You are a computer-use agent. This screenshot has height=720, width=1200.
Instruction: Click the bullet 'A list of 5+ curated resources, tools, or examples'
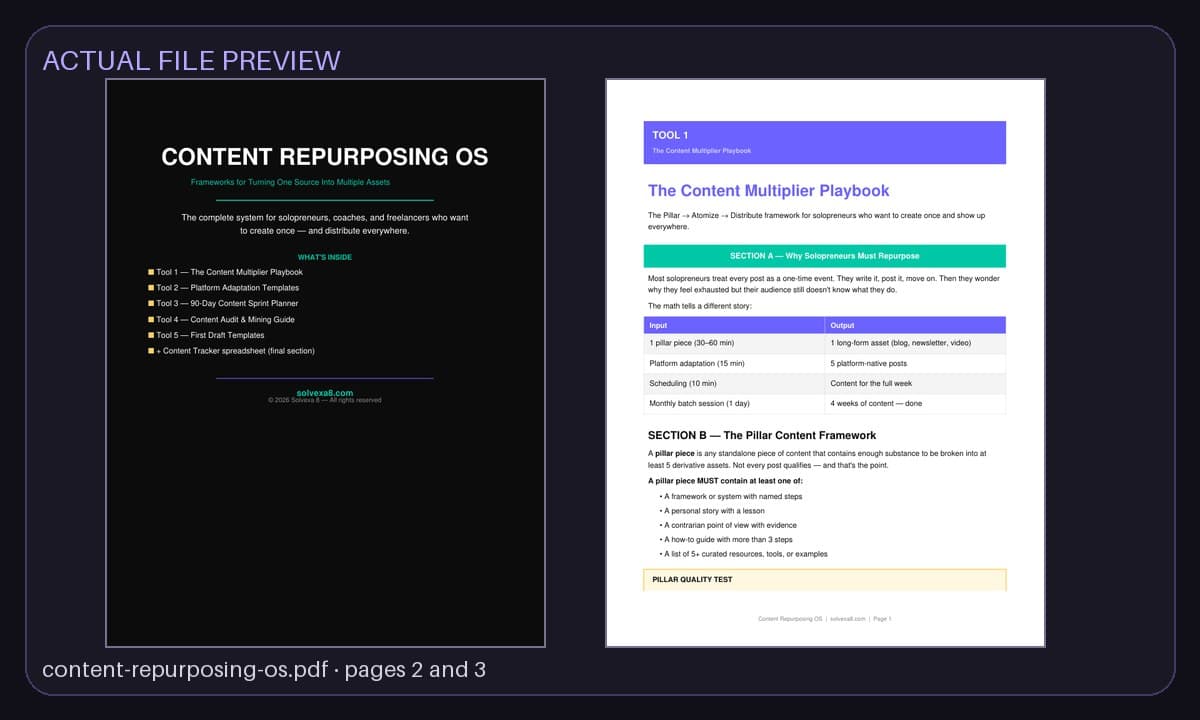(x=744, y=554)
